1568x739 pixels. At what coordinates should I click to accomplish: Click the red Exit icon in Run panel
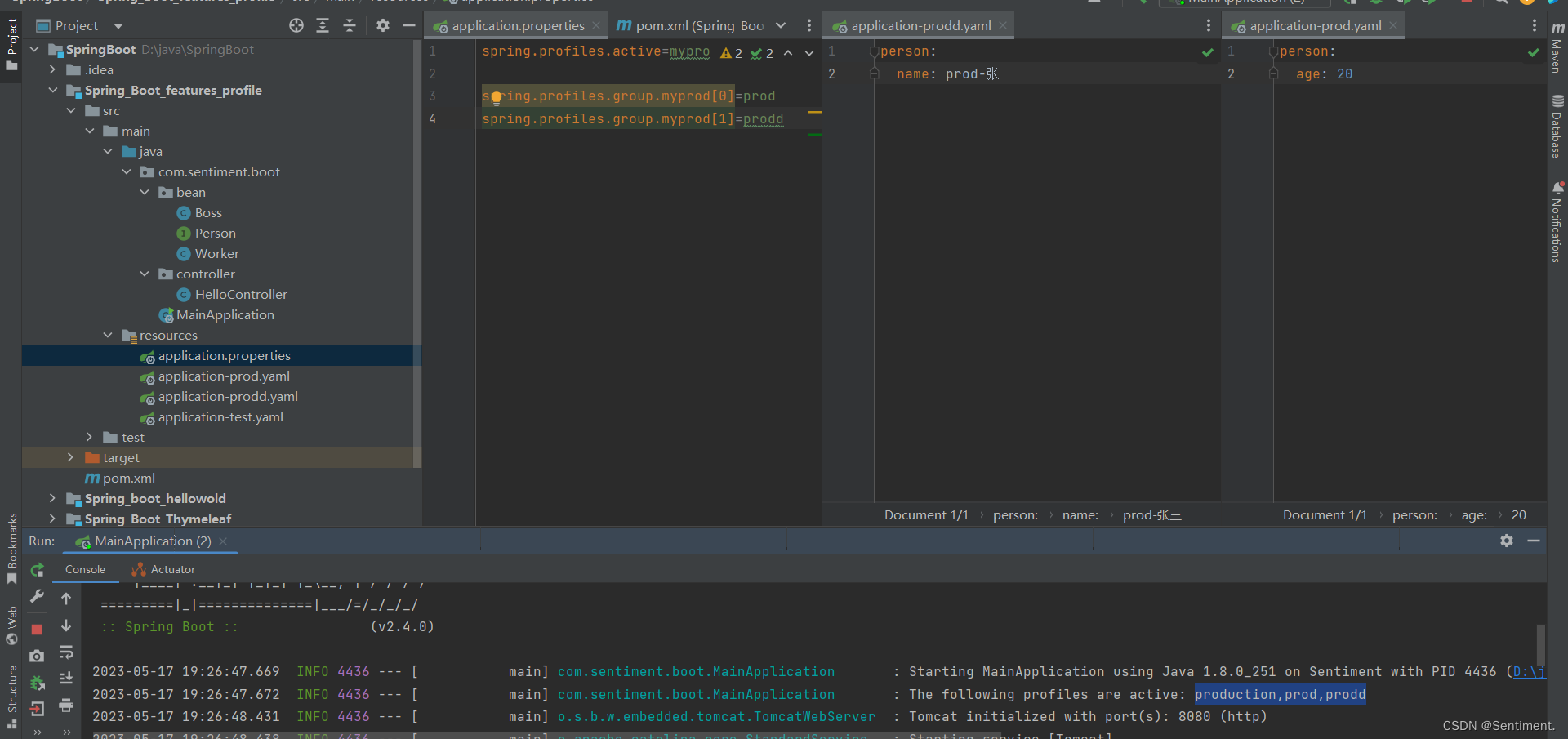click(x=37, y=709)
